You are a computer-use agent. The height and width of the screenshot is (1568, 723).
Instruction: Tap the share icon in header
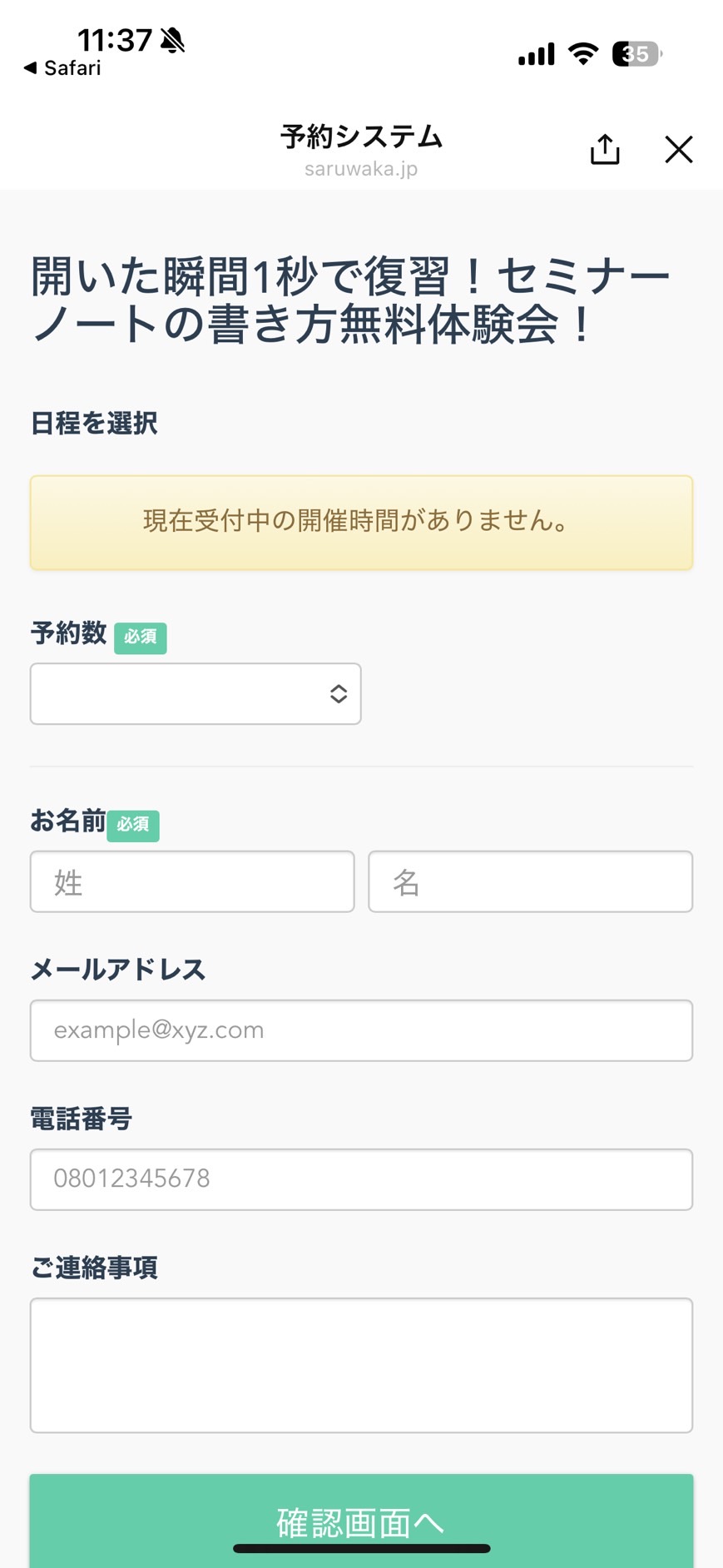(x=605, y=149)
